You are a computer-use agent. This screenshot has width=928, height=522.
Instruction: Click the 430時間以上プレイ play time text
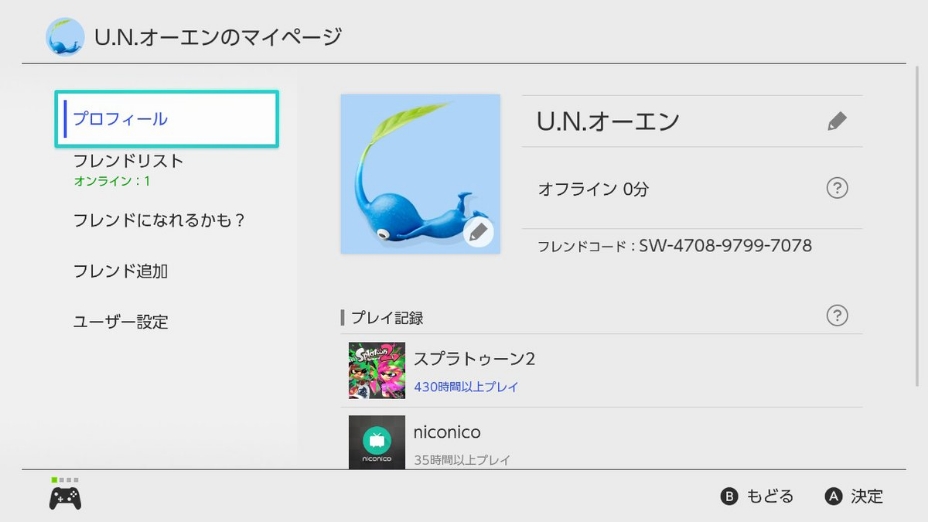[466, 387]
